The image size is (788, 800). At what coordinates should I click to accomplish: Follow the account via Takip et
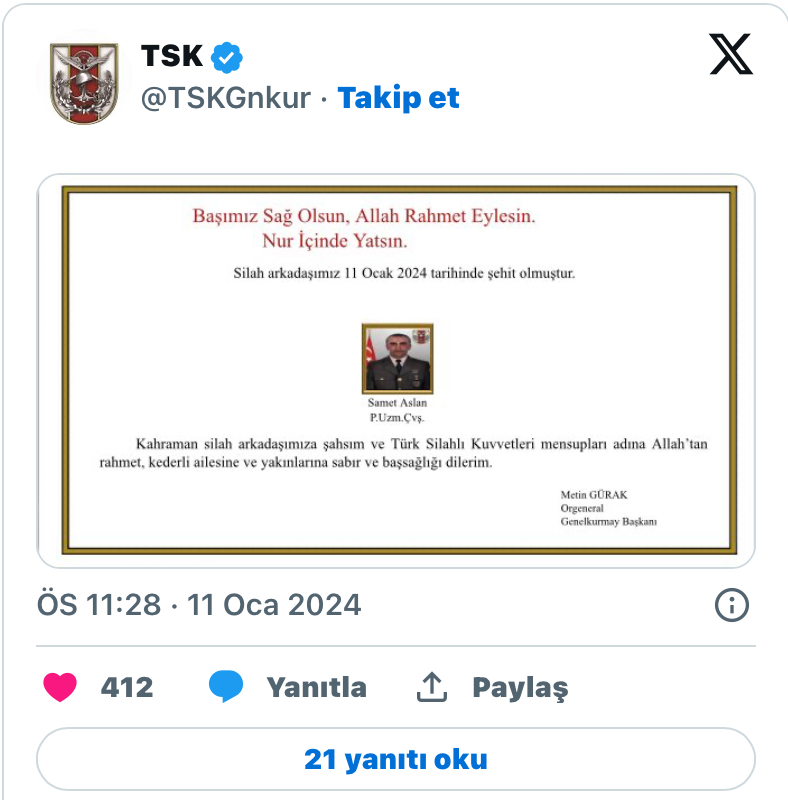tap(398, 98)
